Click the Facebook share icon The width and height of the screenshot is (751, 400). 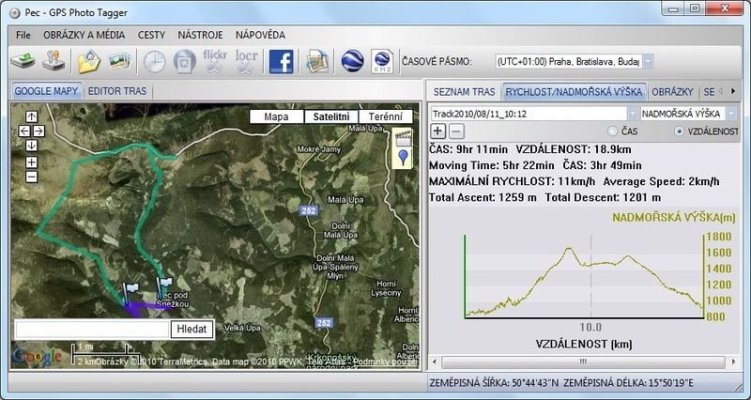point(281,62)
